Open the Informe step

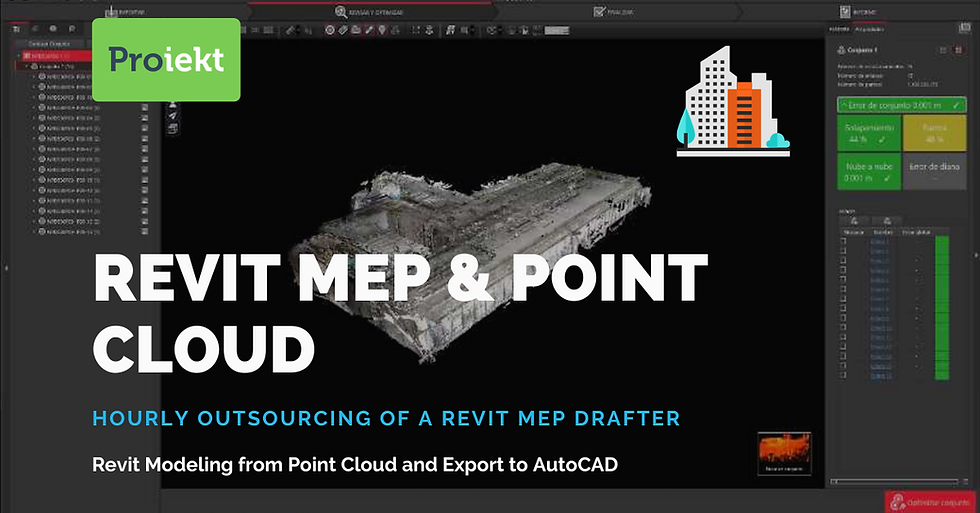(x=858, y=11)
